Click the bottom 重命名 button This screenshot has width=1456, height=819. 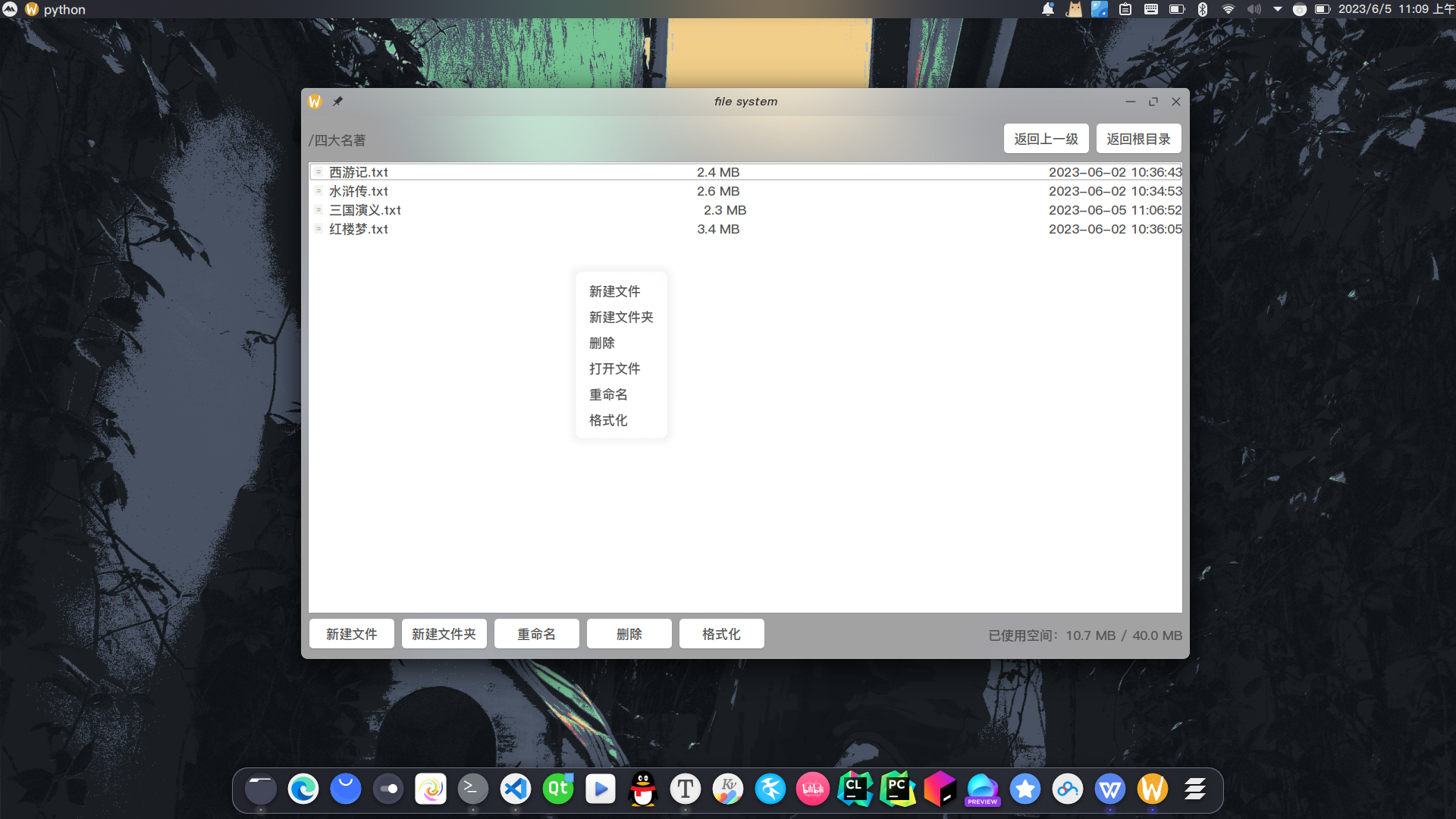click(537, 634)
